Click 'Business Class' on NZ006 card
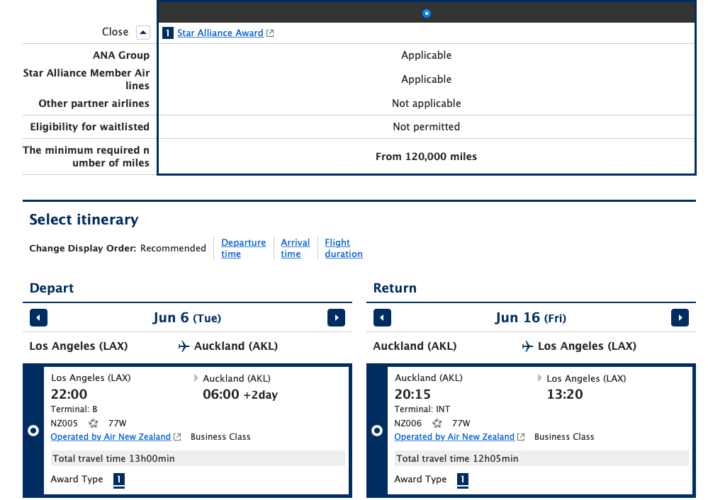708x500 pixels. (x=564, y=437)
